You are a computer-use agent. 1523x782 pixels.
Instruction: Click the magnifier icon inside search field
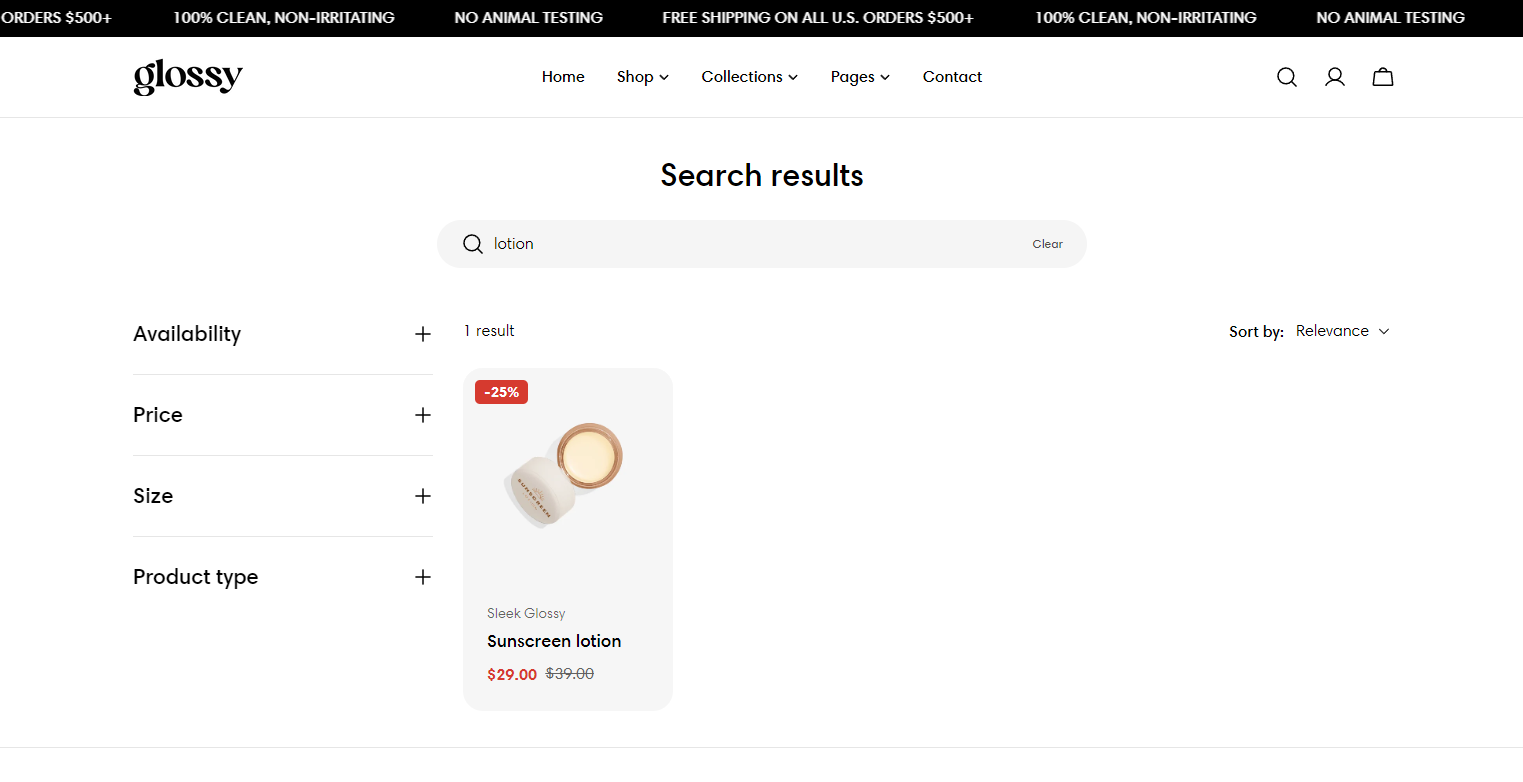(x=473, y=244)
